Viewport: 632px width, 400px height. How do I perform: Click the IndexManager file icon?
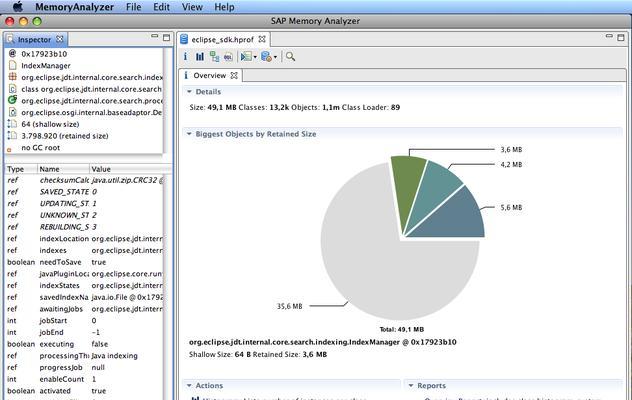click(12, 65)
